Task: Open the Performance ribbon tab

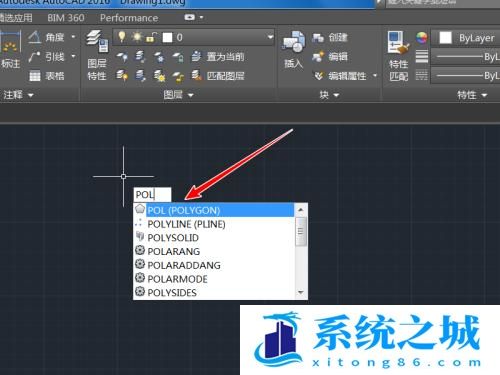Action: pos(129,18)
